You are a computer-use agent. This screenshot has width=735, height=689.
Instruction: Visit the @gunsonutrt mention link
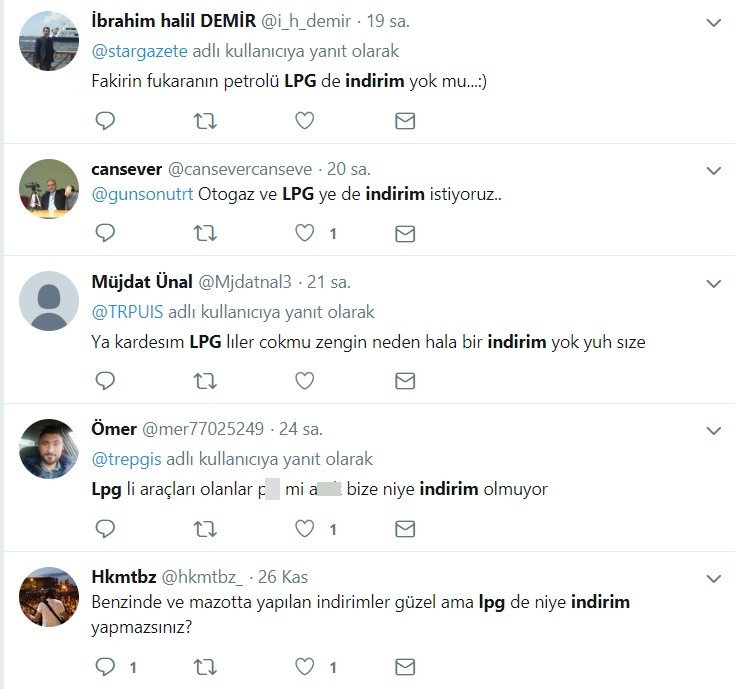pyautogui.click(x=142, y=194)
